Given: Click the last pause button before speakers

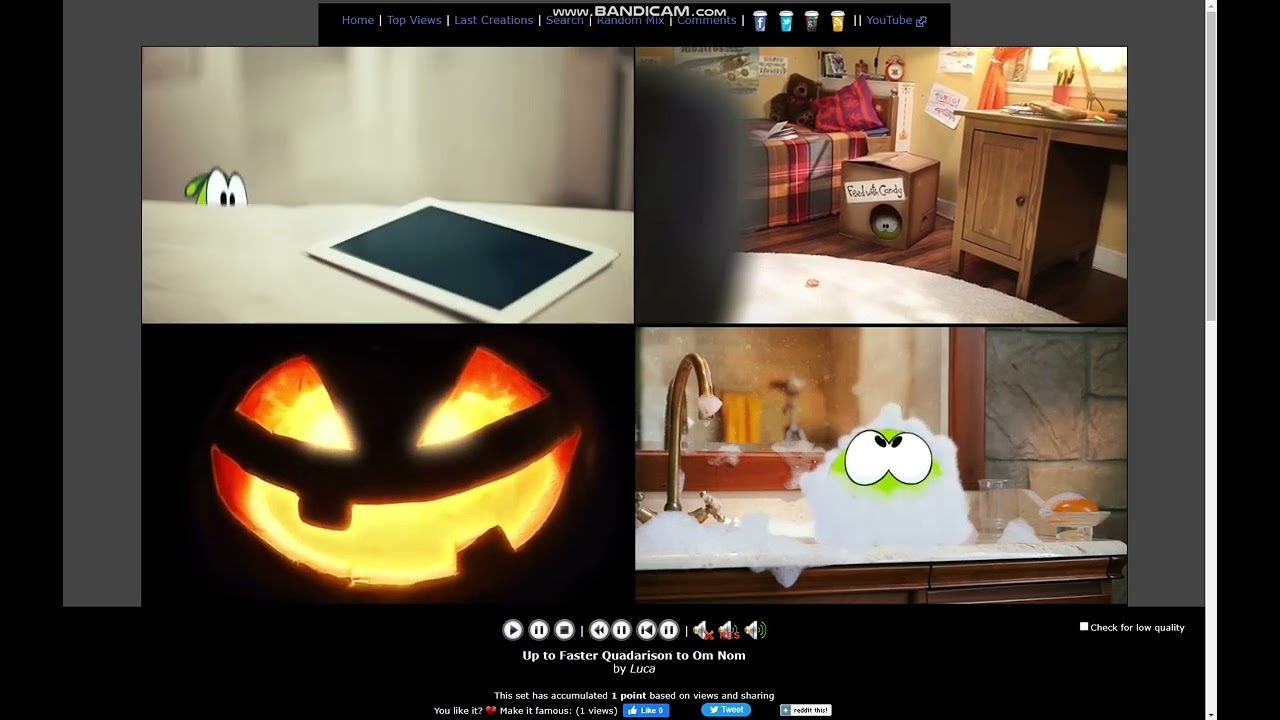Looking at the screenshot, I should pyautogui.click(x=669, y=630).
